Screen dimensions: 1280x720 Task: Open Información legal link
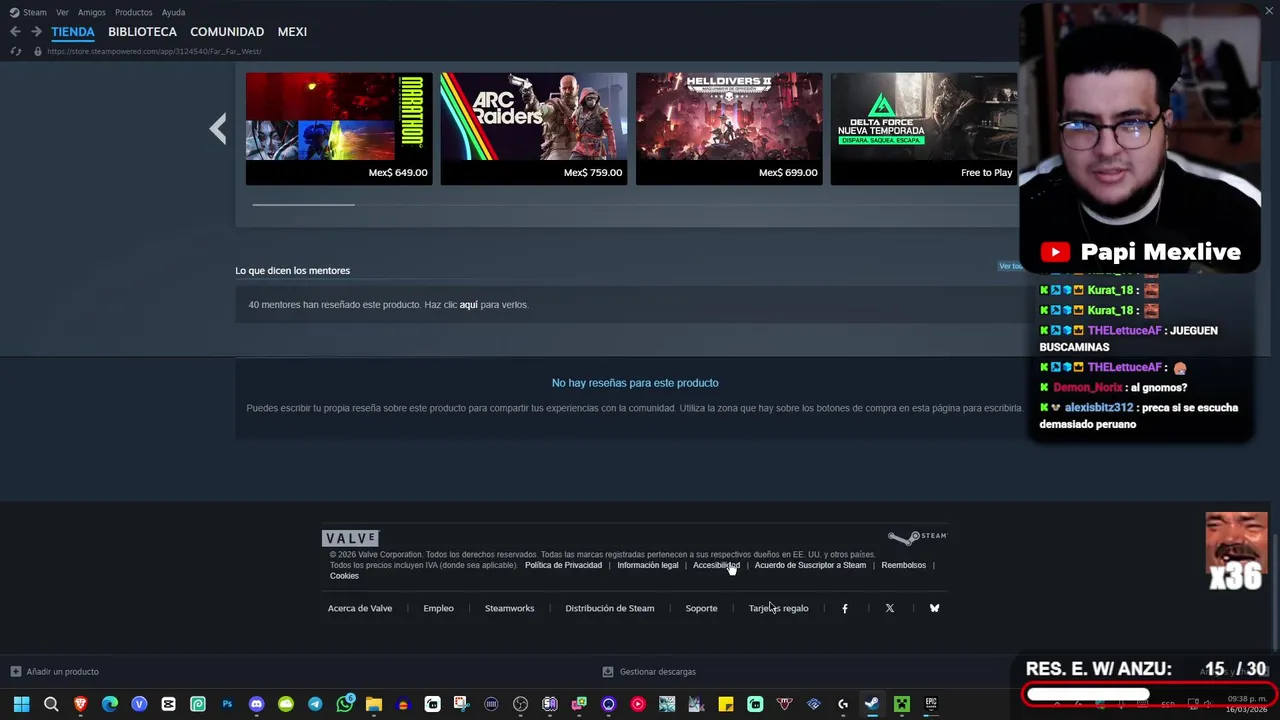[648, 565]
